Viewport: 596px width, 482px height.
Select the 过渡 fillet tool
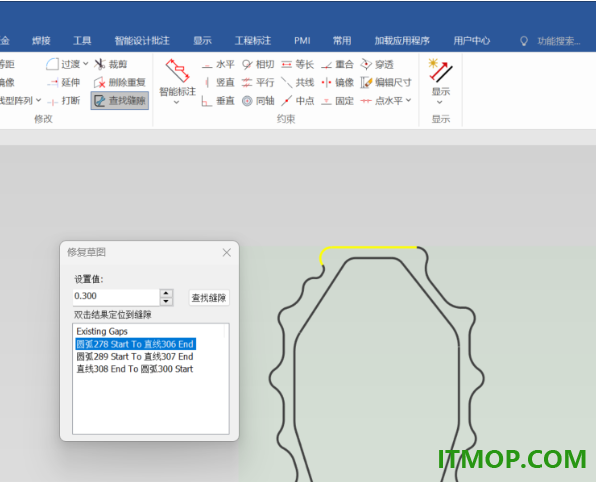pos(62,64)
